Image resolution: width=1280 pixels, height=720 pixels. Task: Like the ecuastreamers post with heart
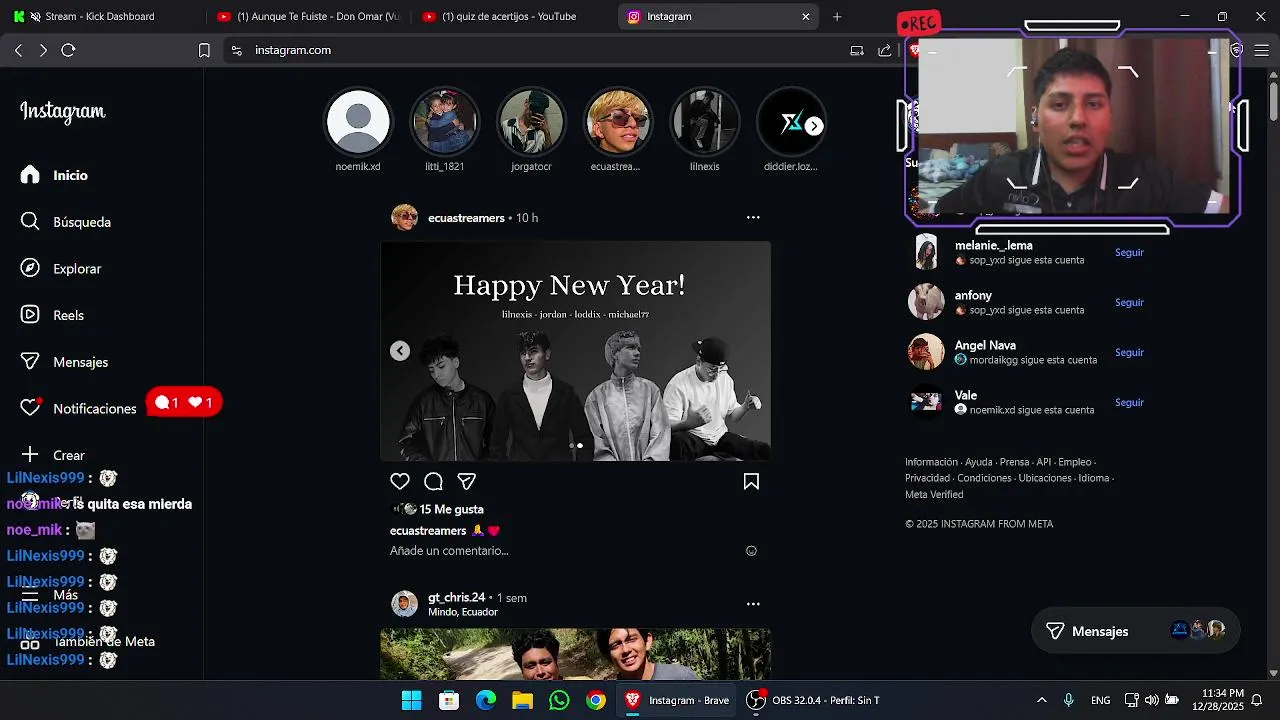point(400,482)
